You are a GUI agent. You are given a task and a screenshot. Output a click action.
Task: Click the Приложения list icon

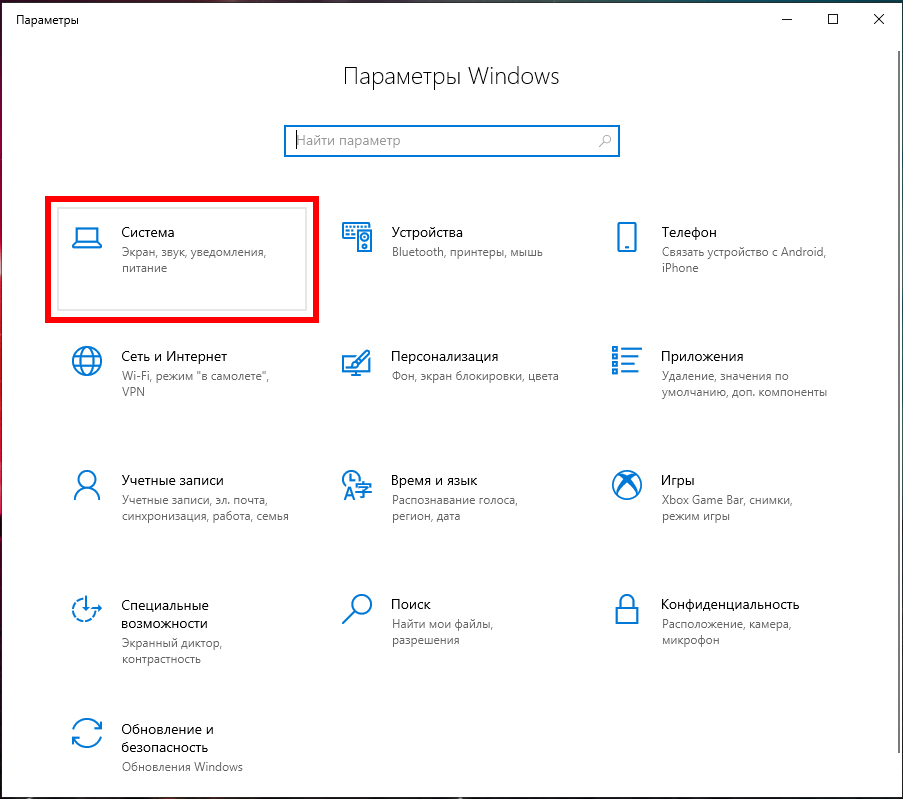pyautogui.click(x=627, y=361)
